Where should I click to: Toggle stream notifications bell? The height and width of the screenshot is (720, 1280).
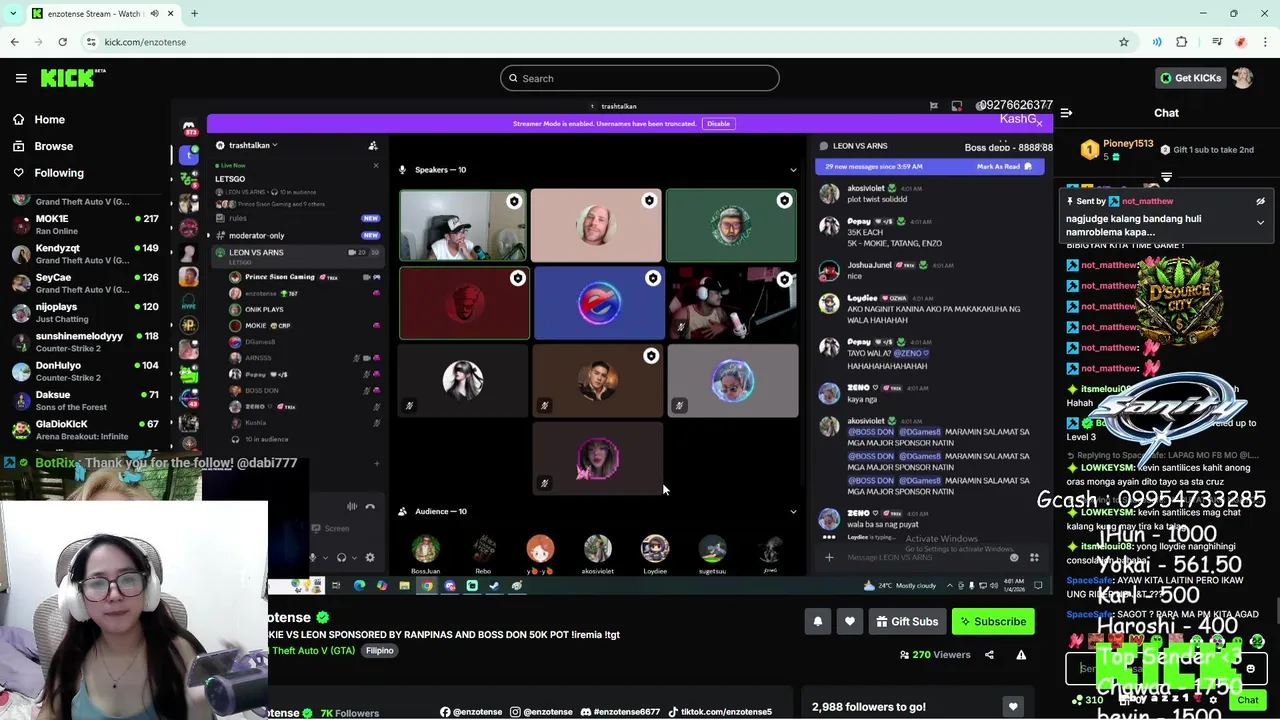tap(817, 622)
